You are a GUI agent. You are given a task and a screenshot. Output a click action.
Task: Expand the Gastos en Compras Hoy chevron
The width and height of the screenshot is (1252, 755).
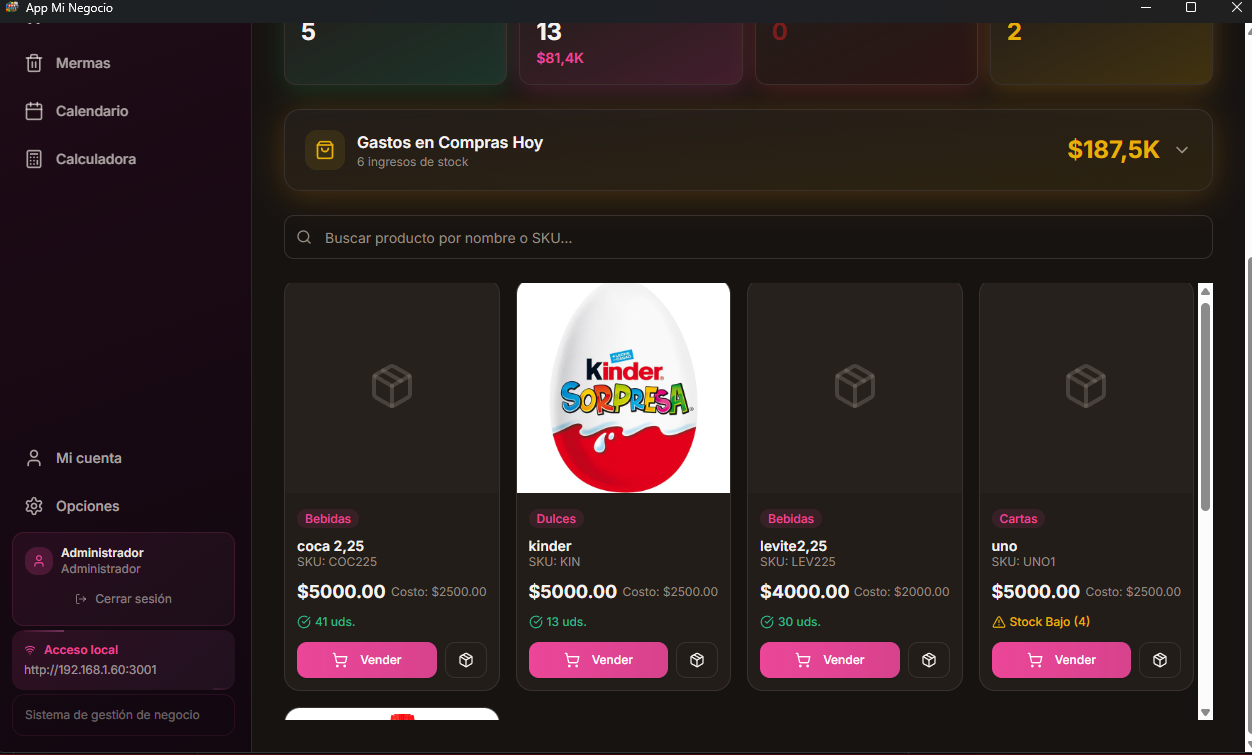pyautogui.click(x=1182, y=150)
